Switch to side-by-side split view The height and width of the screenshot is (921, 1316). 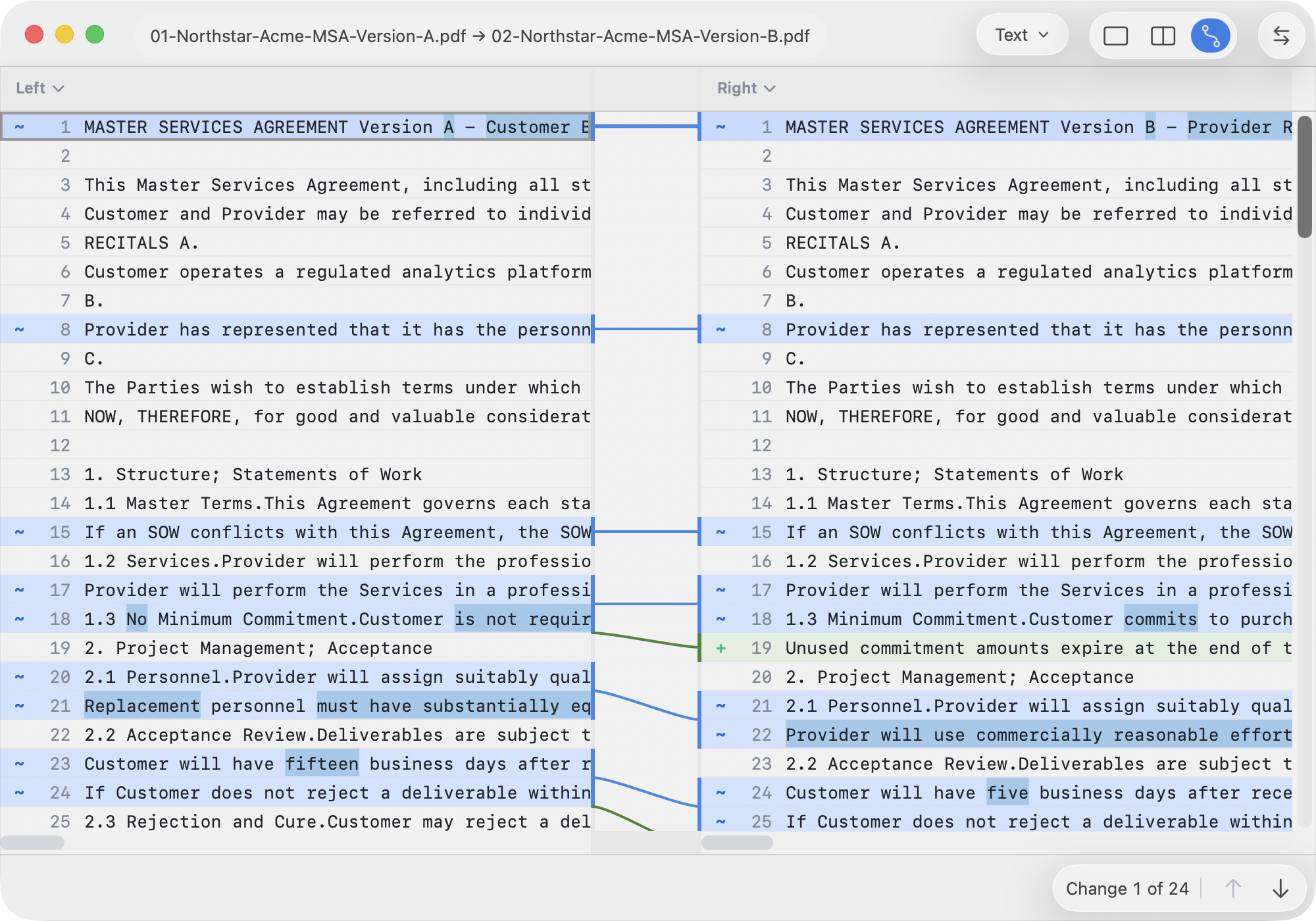[x=1163, y=36]
